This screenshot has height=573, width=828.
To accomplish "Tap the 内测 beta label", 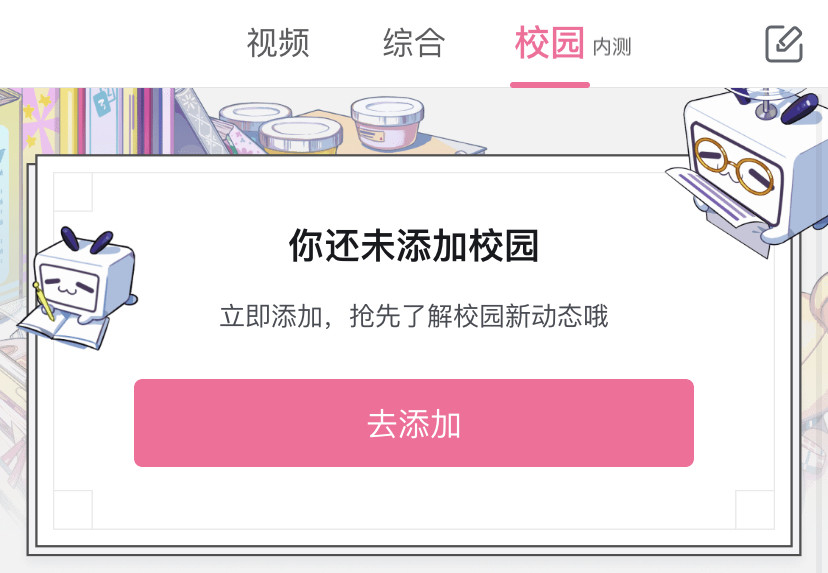I will [612, 47].
